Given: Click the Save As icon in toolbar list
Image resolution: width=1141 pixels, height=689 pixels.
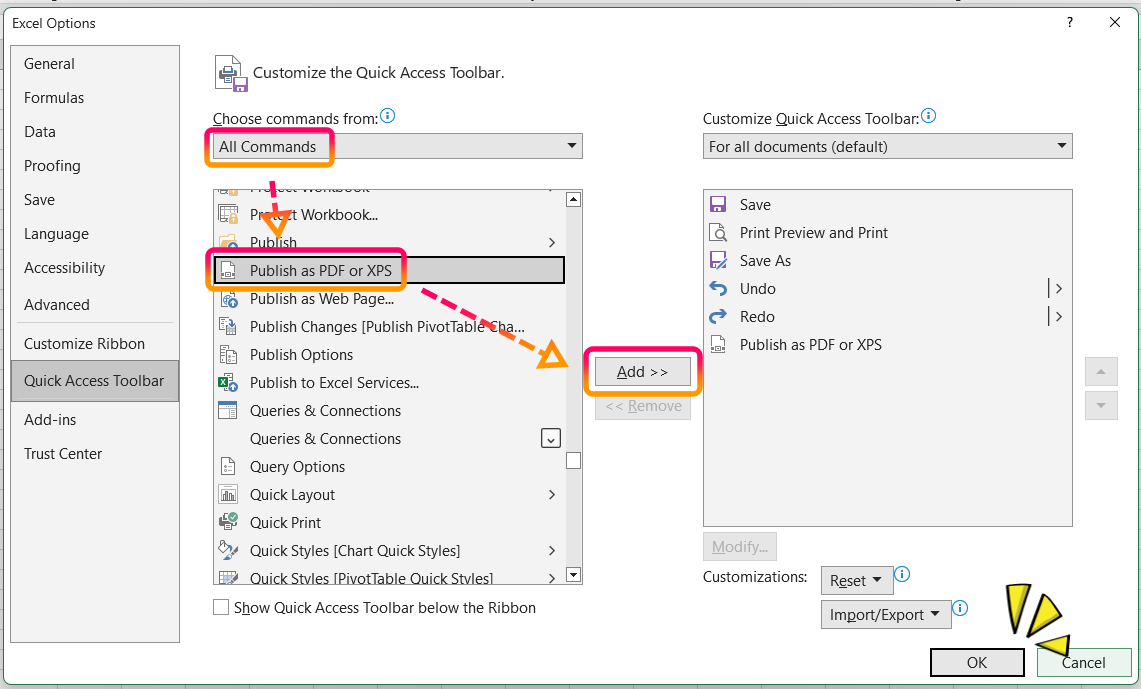Looking at the screenshot, I should (718, 260).
